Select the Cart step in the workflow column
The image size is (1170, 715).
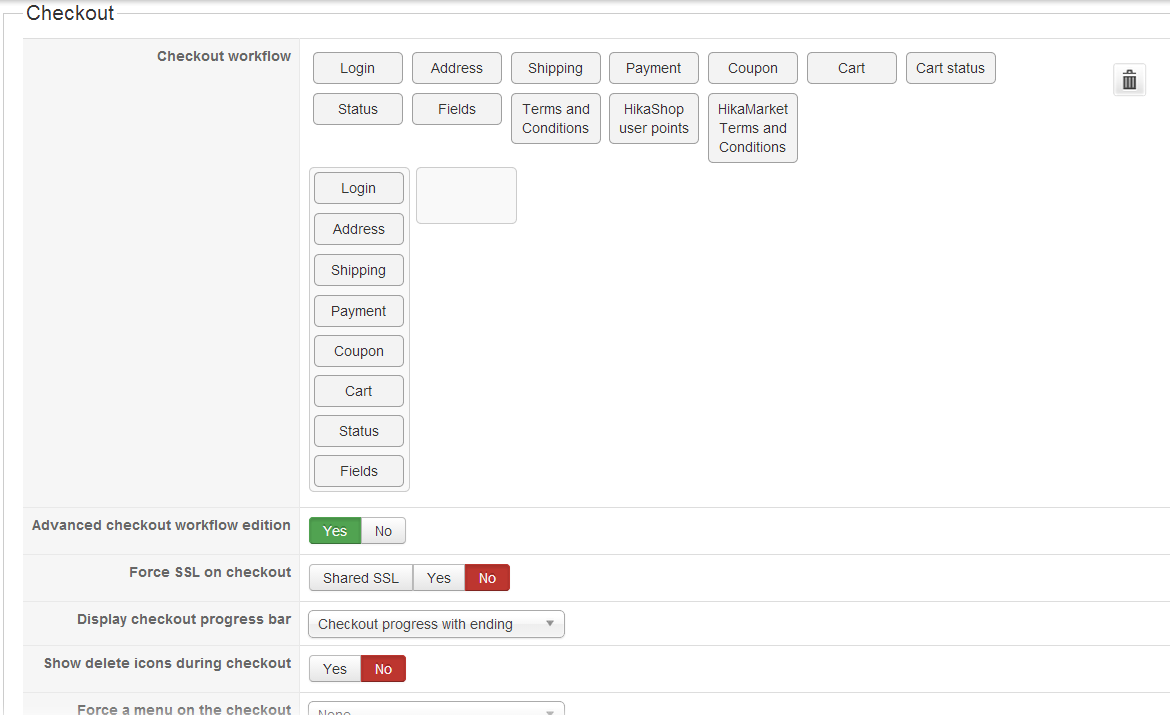pyautogui.click(x=359, y=391)
